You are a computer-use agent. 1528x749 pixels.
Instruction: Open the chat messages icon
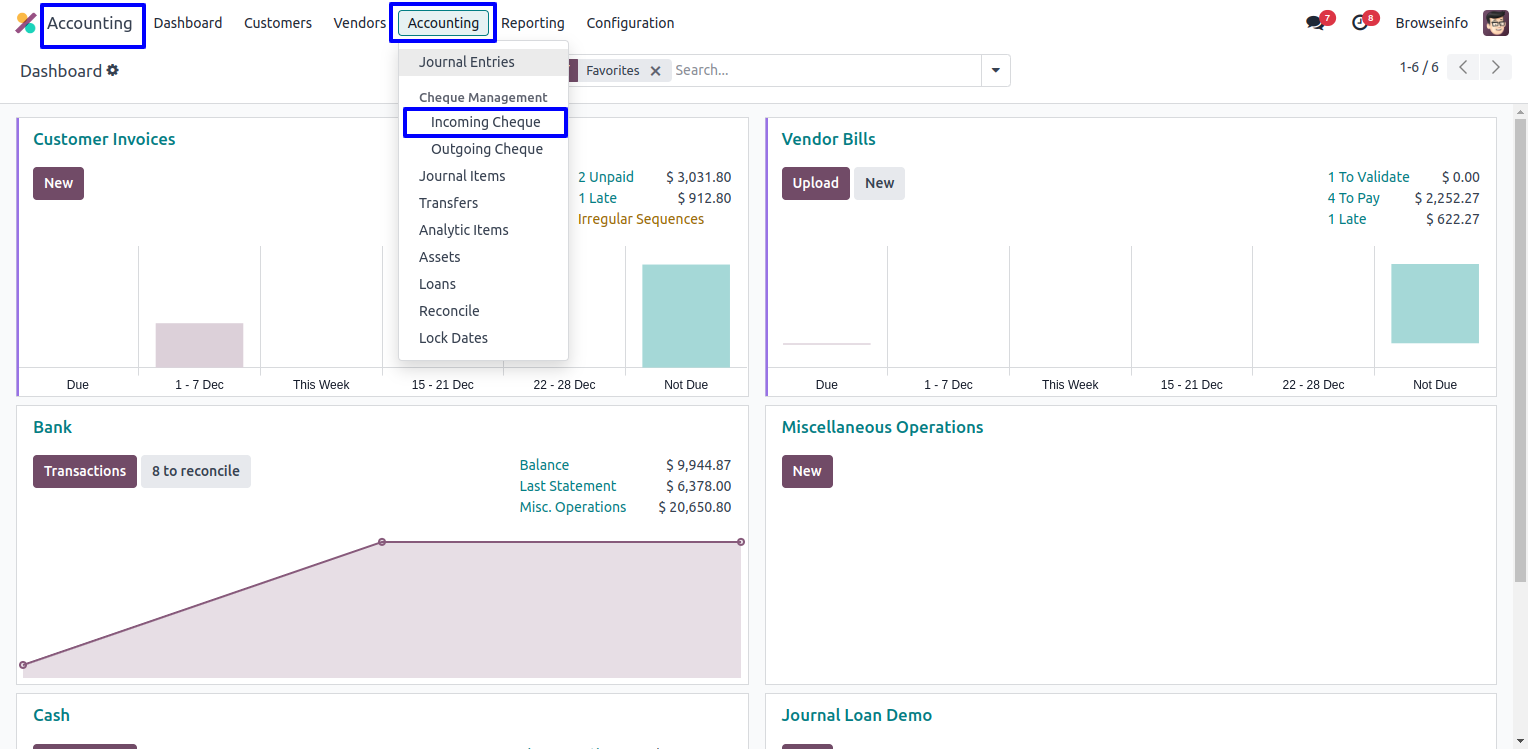pos(1315,23)
